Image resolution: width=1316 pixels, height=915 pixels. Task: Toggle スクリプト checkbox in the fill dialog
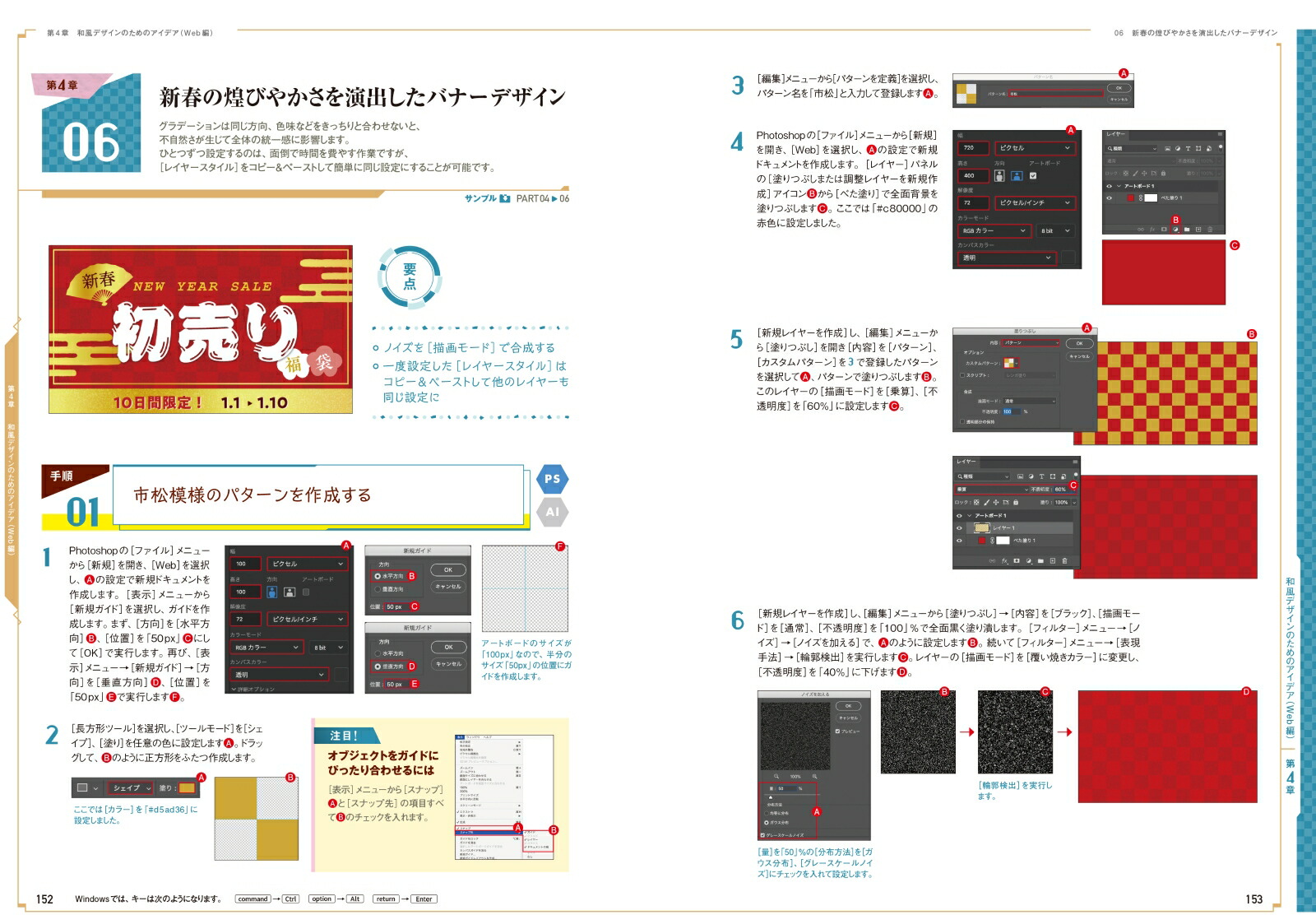click(x=962, y=375)
